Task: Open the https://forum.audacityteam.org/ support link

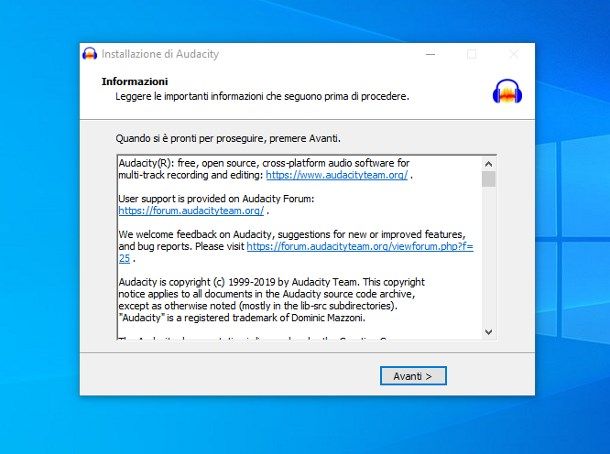Action: (191, 210)
